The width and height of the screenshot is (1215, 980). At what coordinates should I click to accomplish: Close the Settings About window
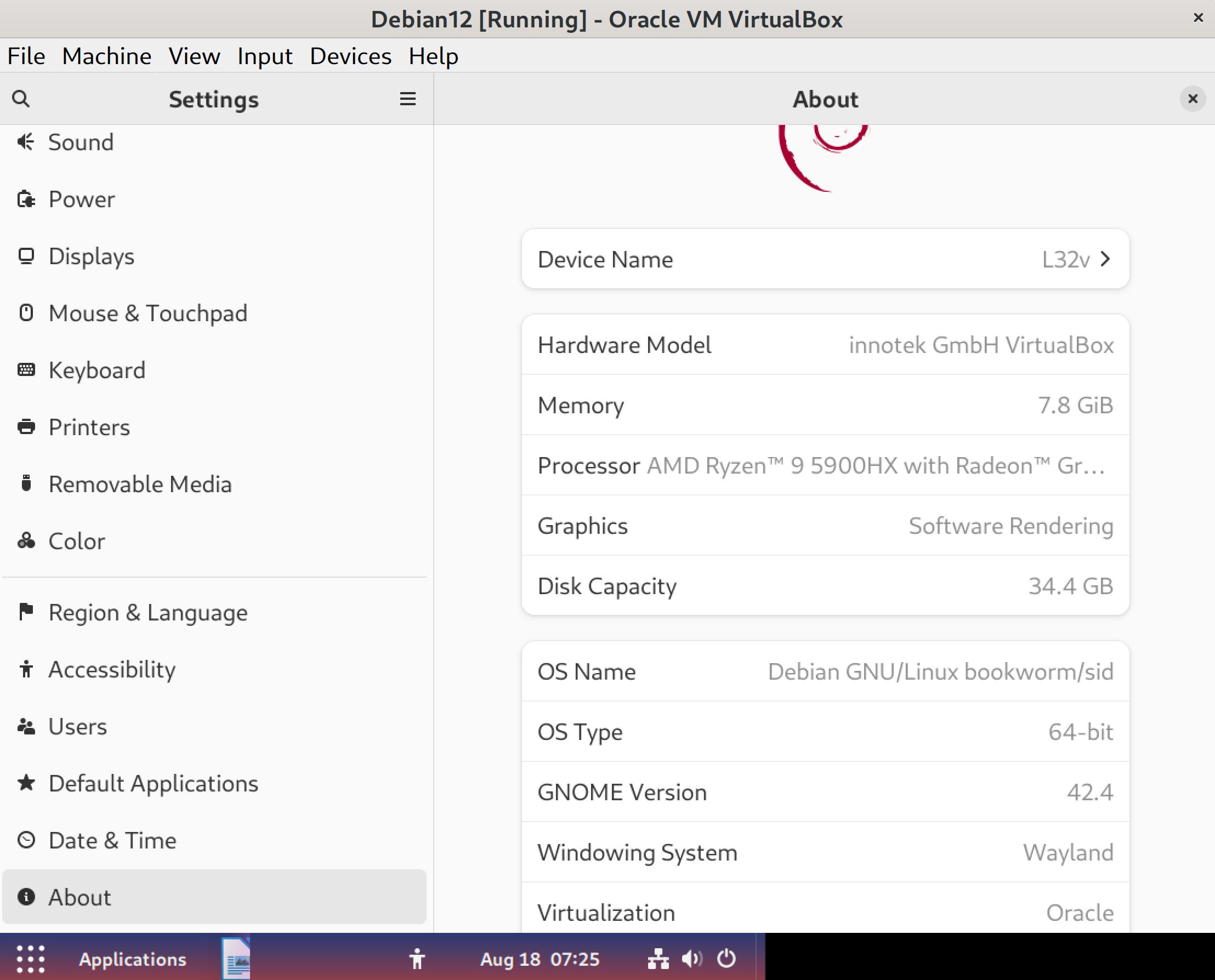pyautogui.click(x=1193, y=99)
